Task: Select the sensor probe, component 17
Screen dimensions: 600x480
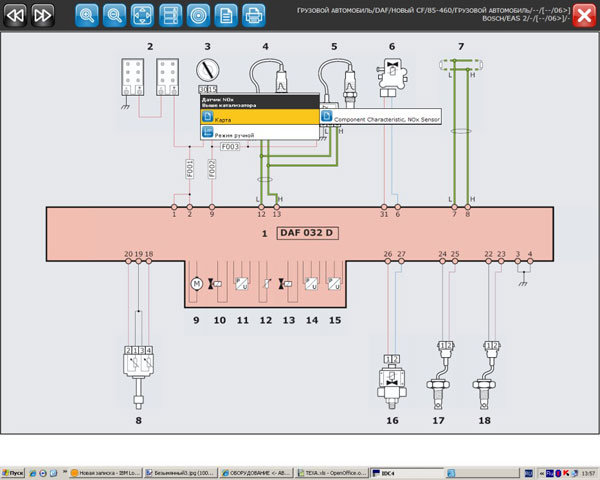Action: (441, 375)
